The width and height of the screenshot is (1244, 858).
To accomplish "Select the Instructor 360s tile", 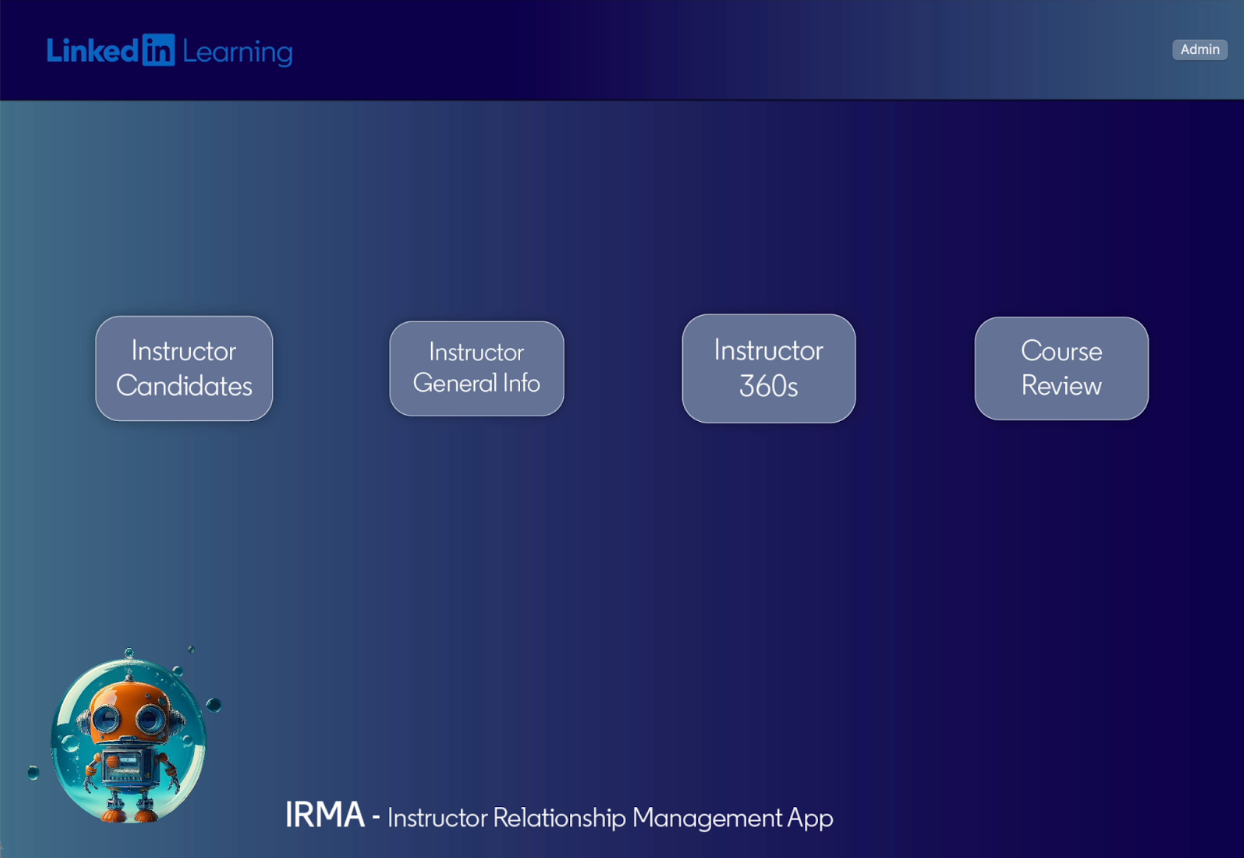I will click(768, 368).
